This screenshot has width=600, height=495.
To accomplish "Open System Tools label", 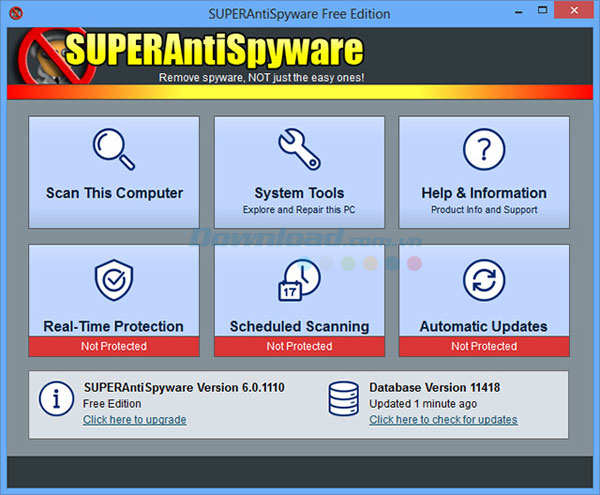I will point(299,193).
